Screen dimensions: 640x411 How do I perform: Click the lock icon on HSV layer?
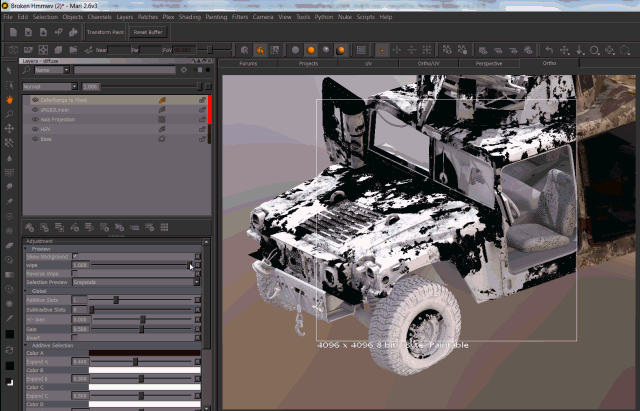pyautogui.click(x=201, y=129)
